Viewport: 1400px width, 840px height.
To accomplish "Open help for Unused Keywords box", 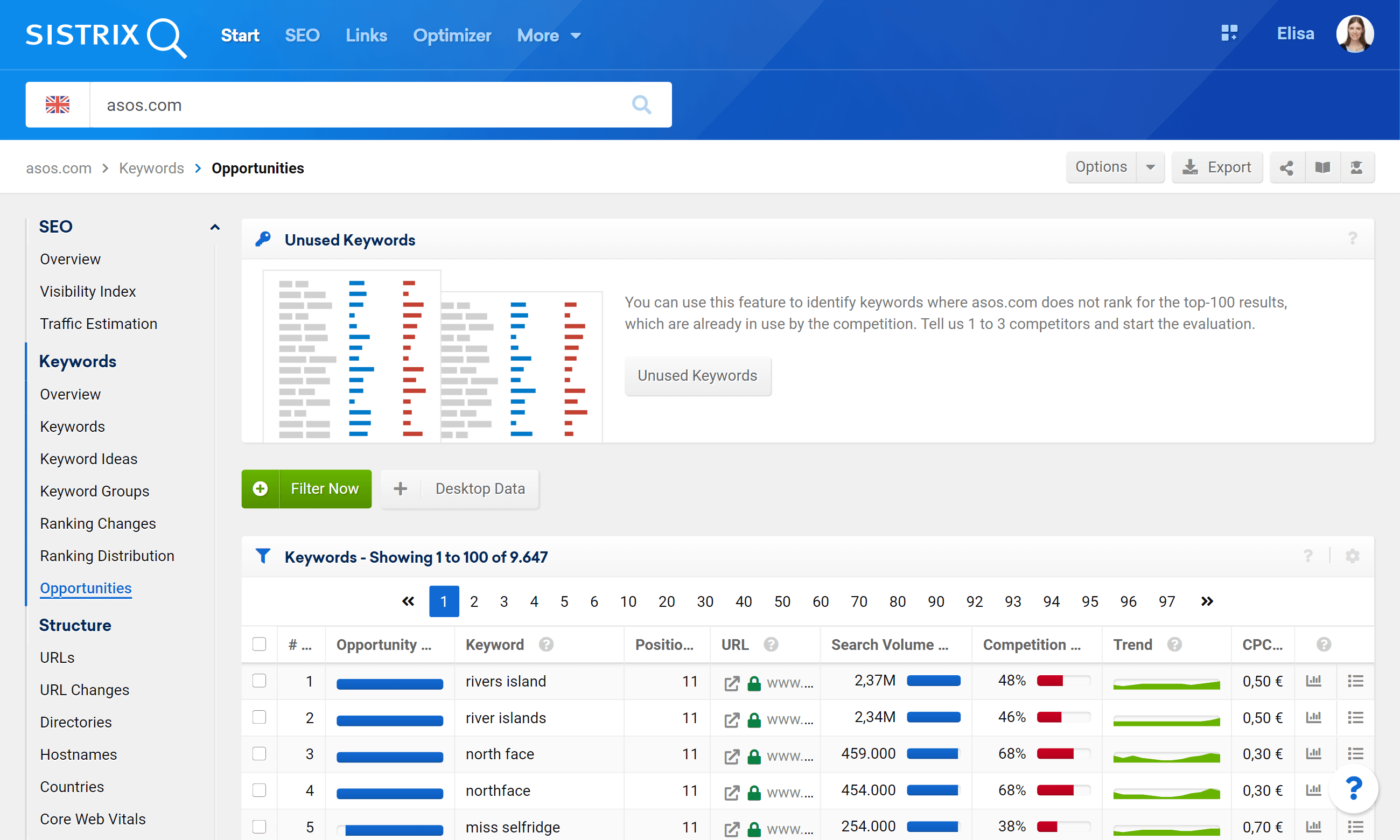I will pyautogui.click(x=1353, y=239).
